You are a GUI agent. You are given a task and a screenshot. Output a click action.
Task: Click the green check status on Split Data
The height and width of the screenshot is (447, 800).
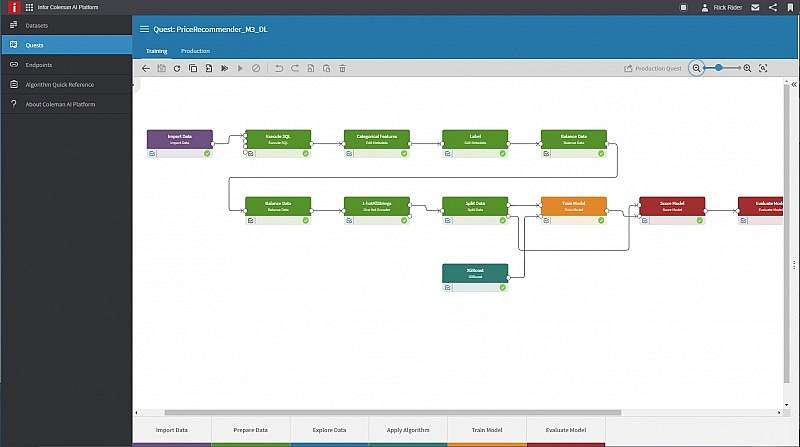[503, 220]
